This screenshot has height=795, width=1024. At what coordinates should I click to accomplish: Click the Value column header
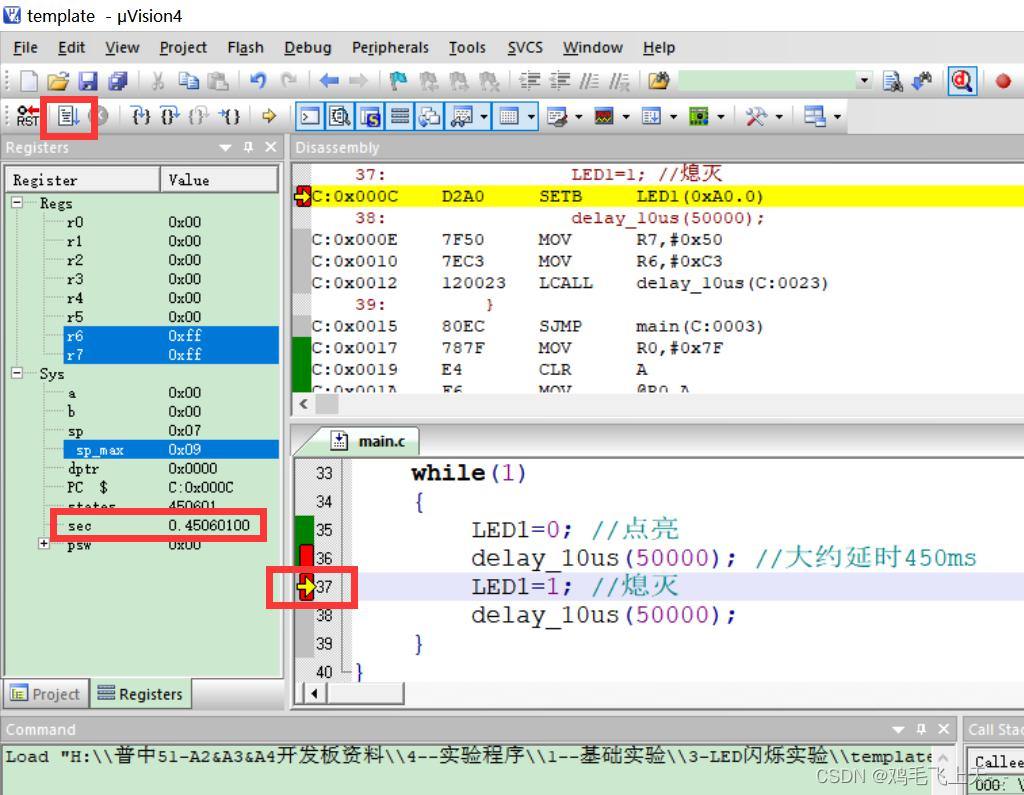pos(219,180)
